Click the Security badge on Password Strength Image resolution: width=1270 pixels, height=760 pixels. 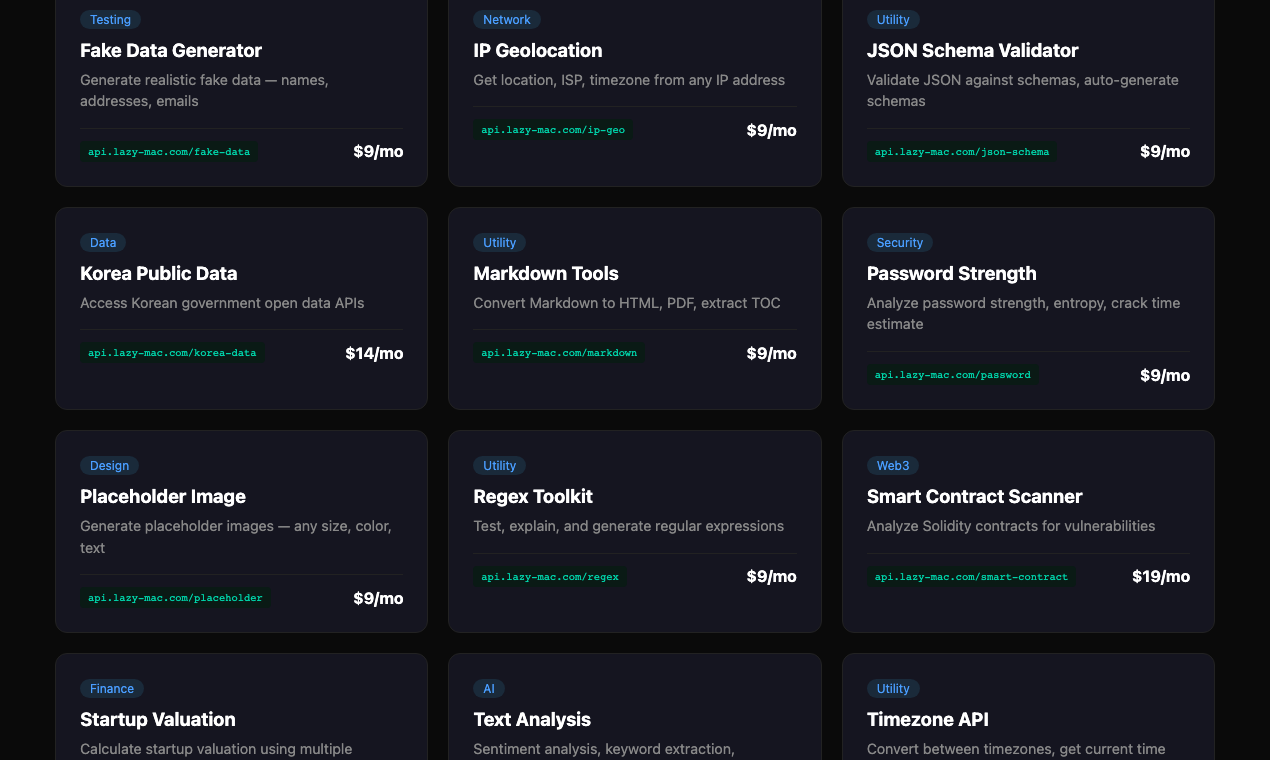click(899, 242)
